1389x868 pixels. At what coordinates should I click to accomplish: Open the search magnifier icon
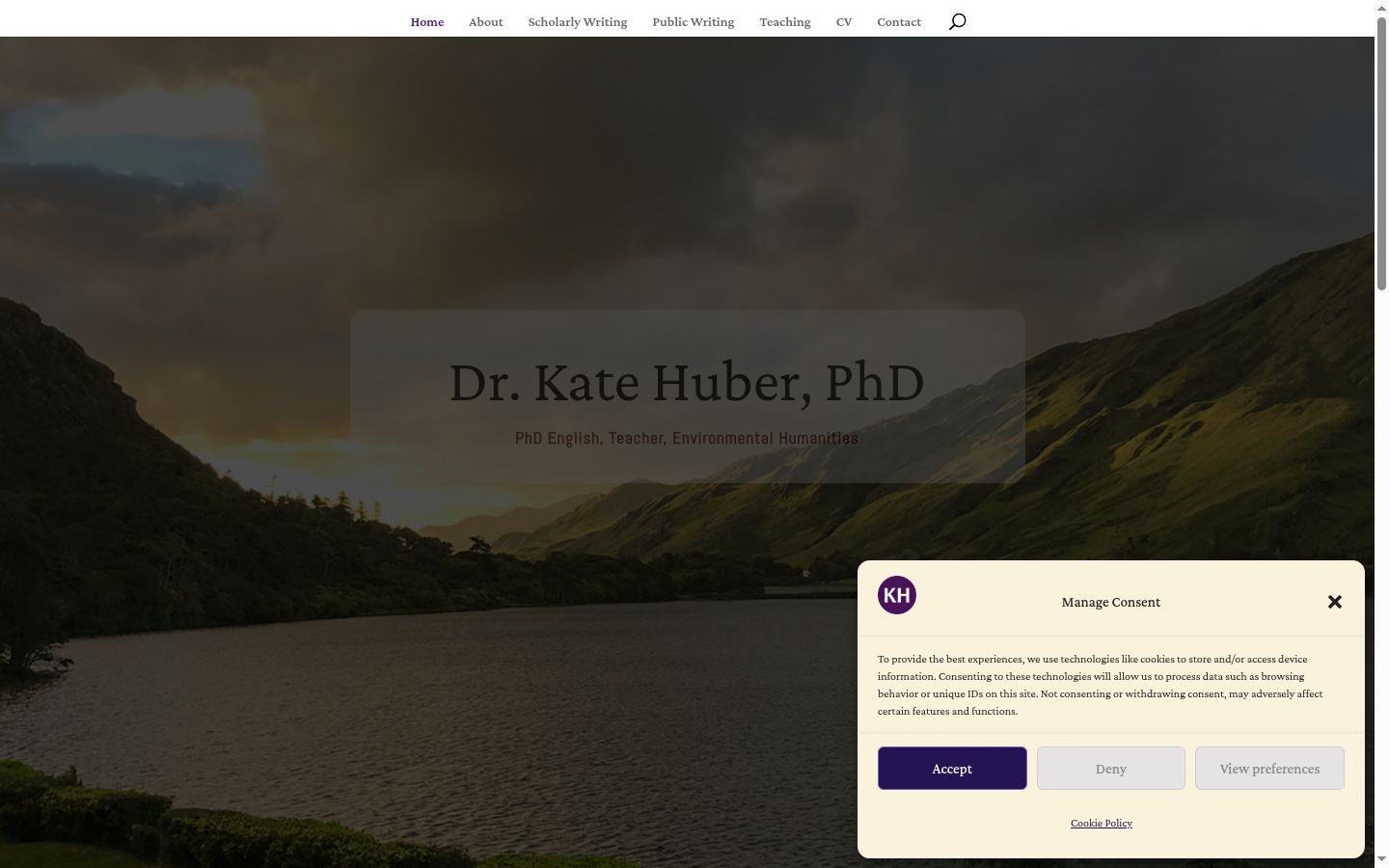pyautogui.click(x=957, y=21)
